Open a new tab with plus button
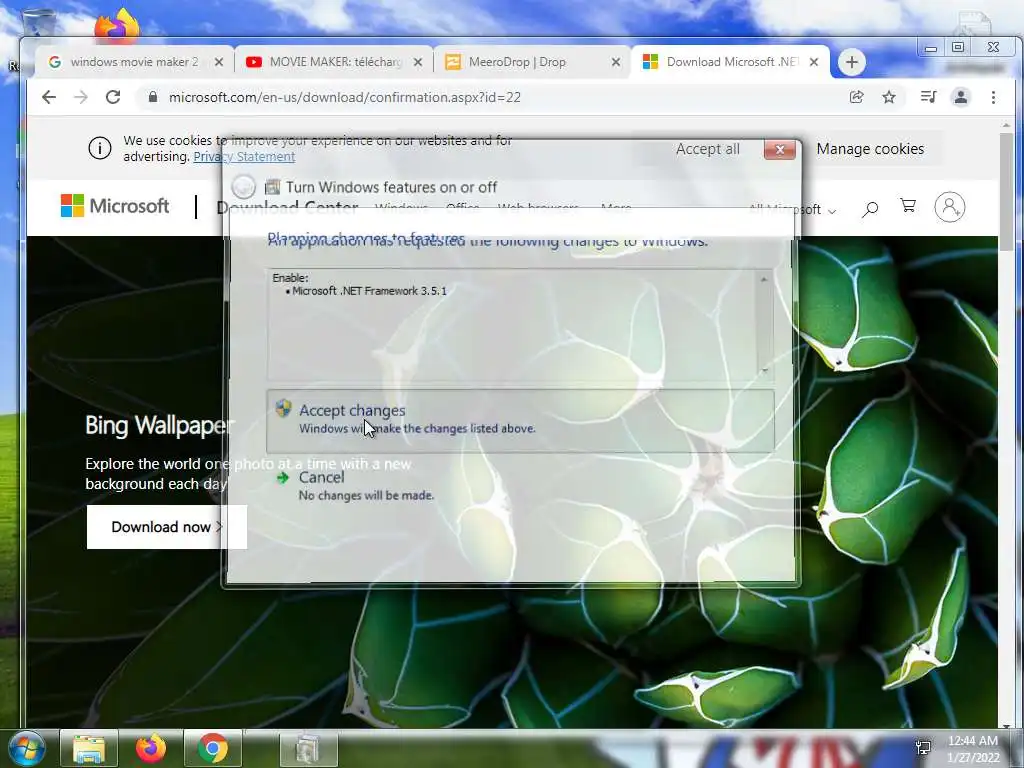 (851, 62)
